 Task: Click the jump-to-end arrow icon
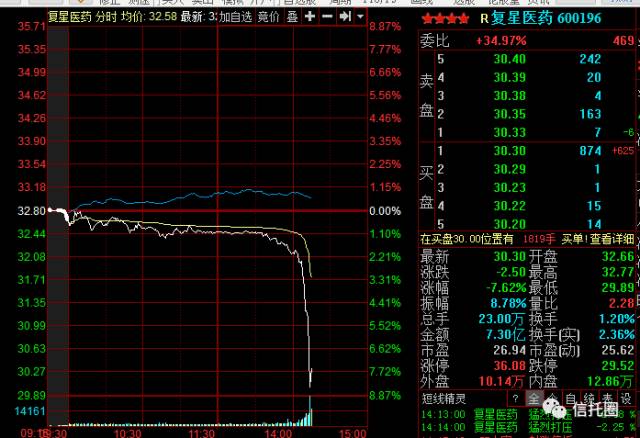coord(345,17)
